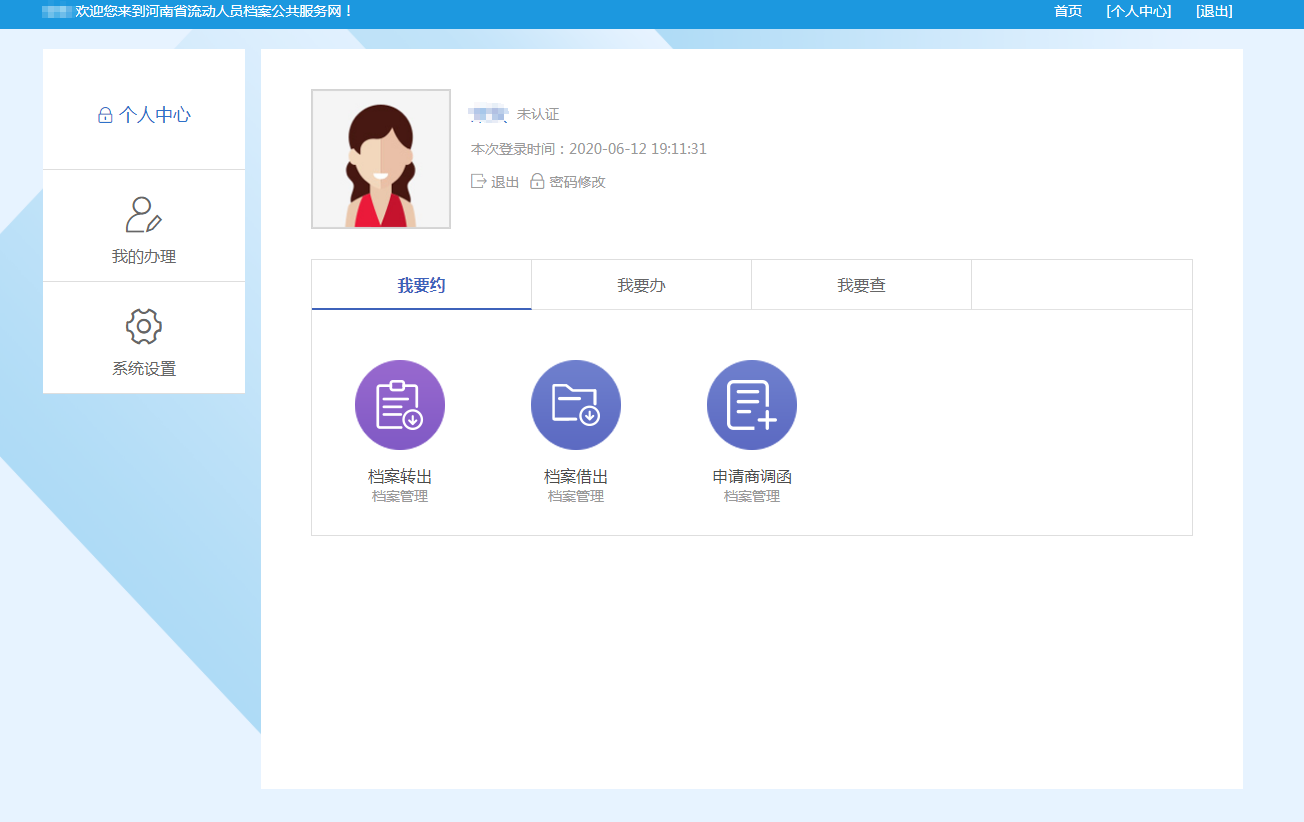The height and width of the screenshot is (822, 1304).
Task: Click the login time 2020-06-12 19:11:31
Action: (x=638, y=149)
